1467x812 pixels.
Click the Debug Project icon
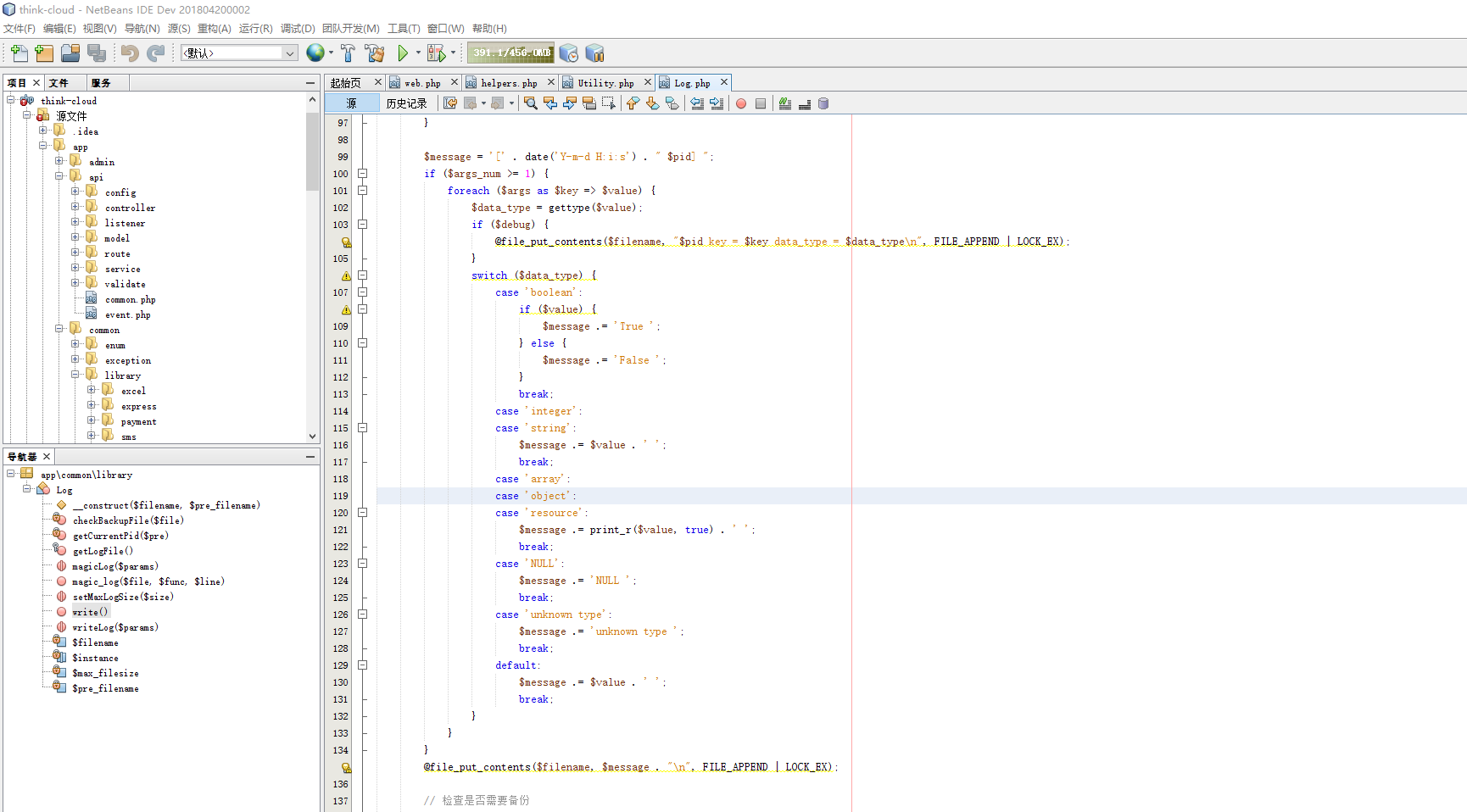[x=436, y=53]
